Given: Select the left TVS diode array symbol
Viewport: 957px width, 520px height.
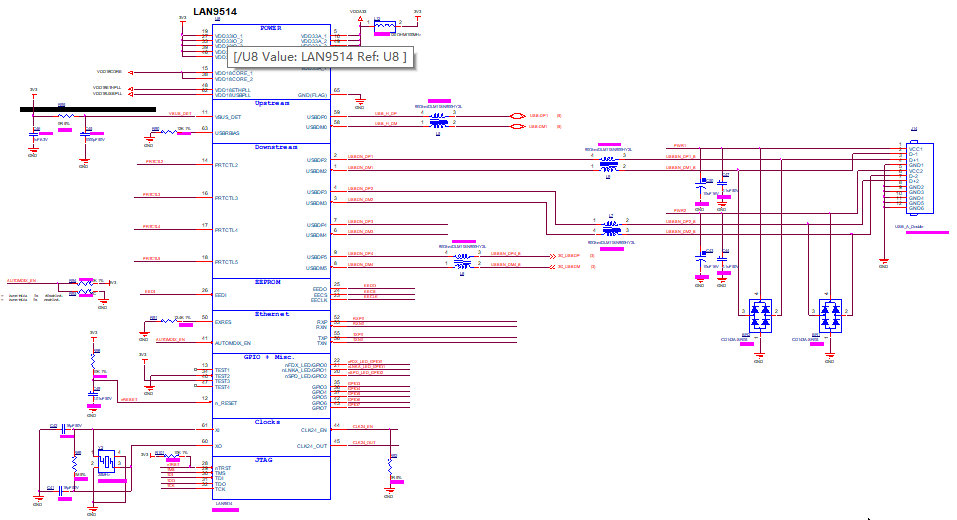Looking at the screenshot, I should click(x=760, y=316).
